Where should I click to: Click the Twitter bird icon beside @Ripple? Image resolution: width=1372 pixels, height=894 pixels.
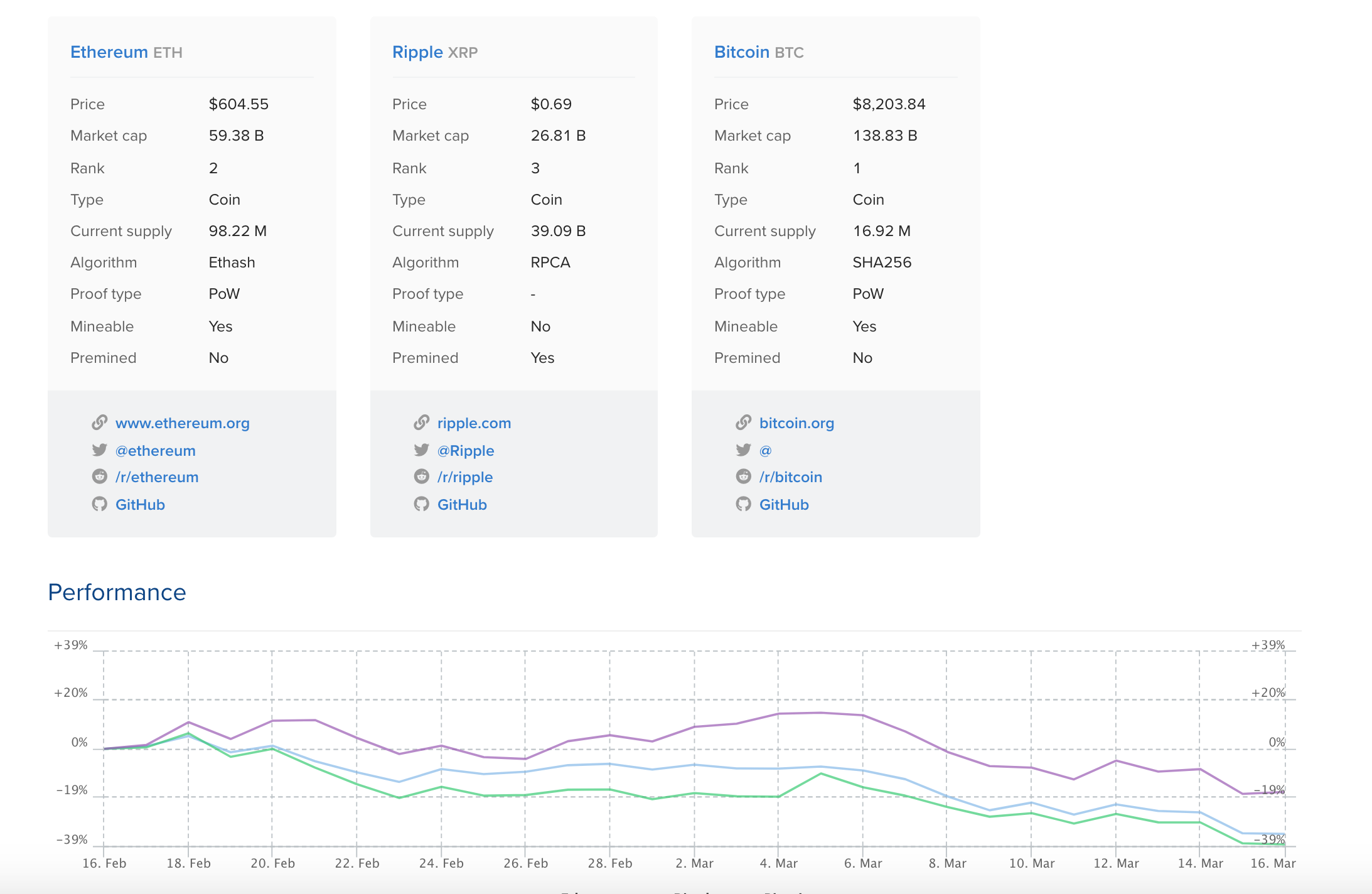[421, 450]
